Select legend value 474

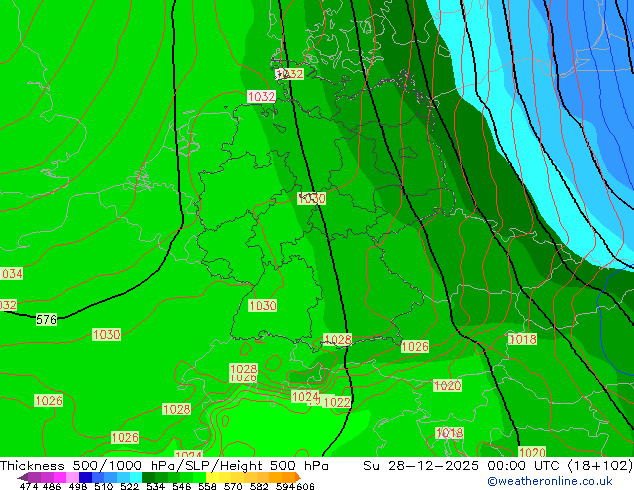coord(29,486)
